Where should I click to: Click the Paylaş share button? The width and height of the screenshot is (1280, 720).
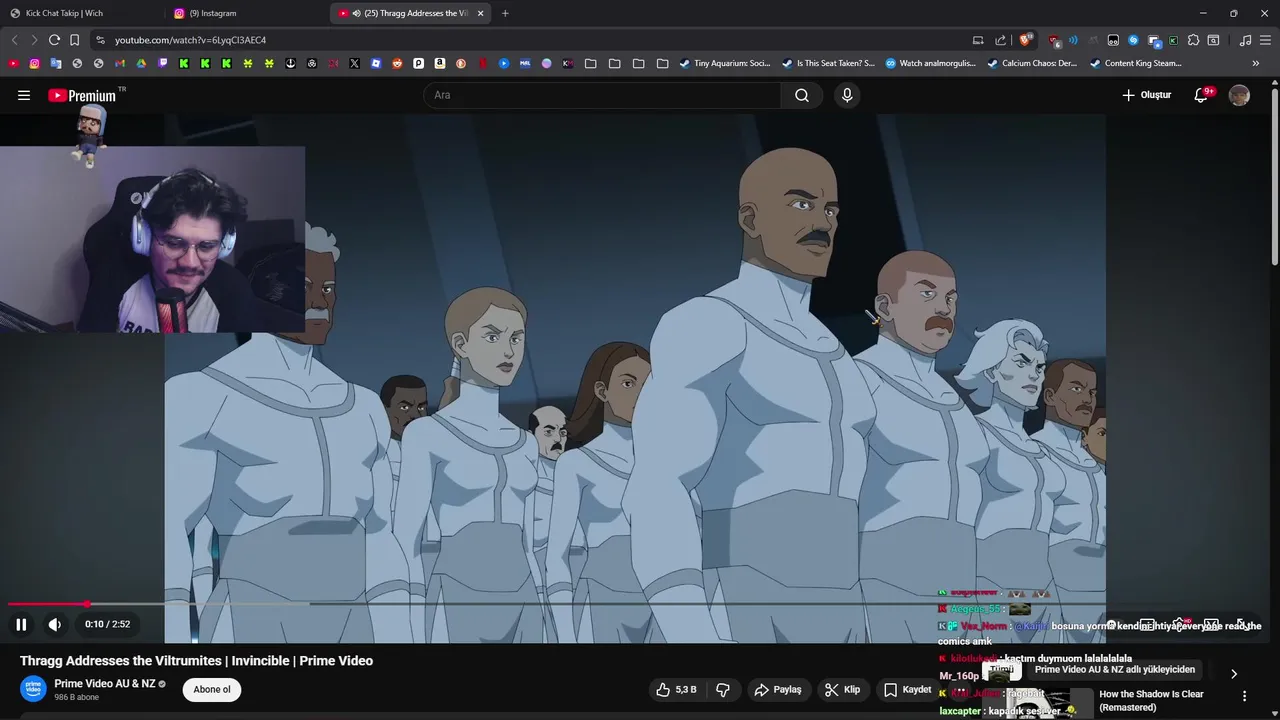click(x=778, y=690)
